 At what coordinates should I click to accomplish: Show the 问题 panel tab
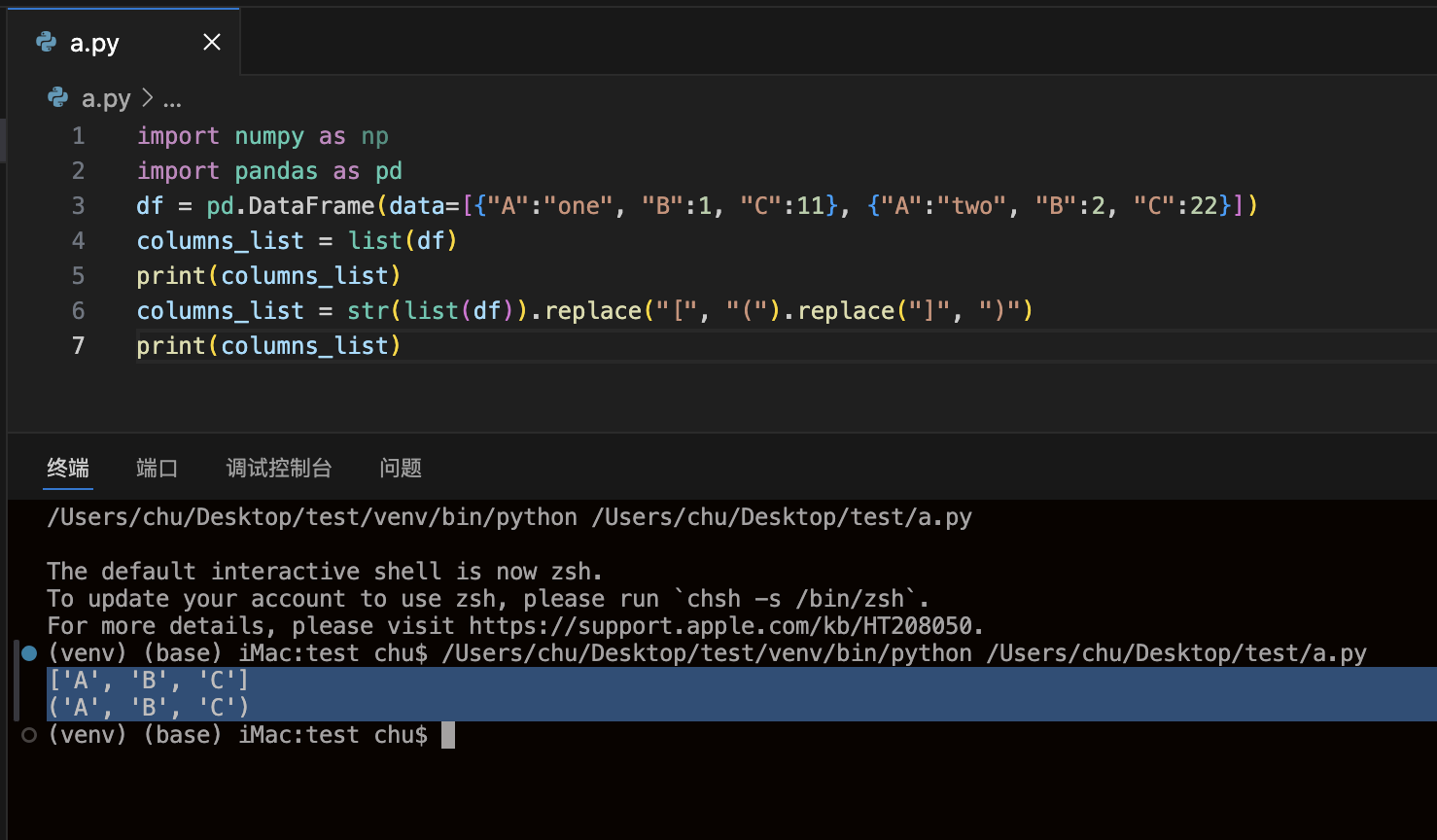coord(401,469)
